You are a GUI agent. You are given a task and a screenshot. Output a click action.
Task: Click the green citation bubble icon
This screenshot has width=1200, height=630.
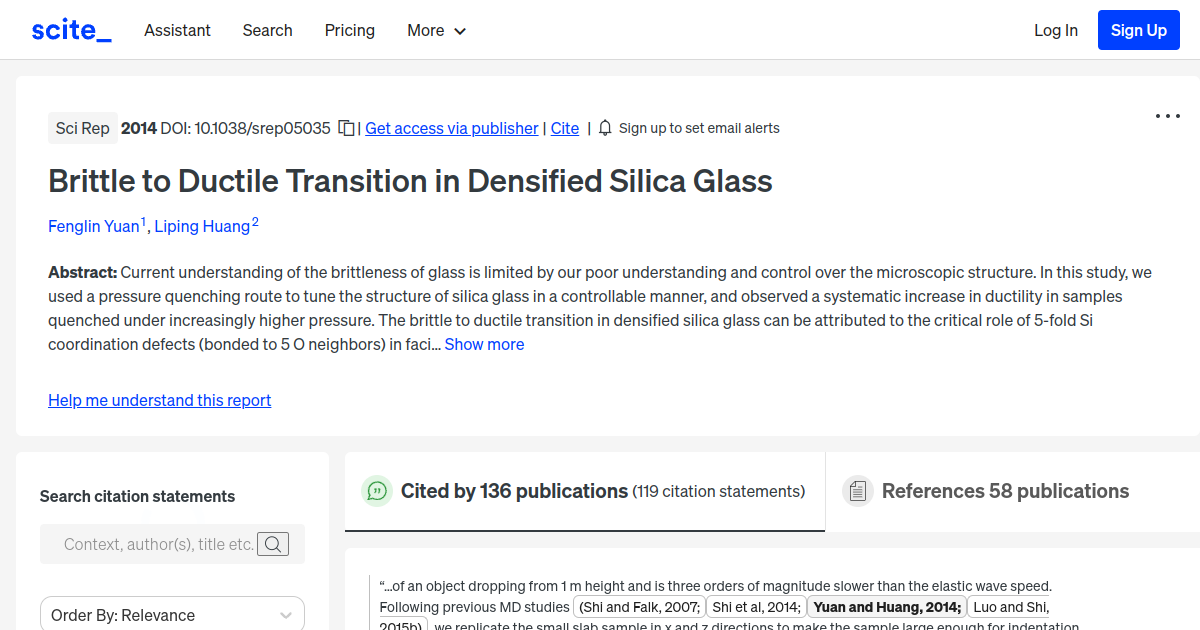coord(376,491)
